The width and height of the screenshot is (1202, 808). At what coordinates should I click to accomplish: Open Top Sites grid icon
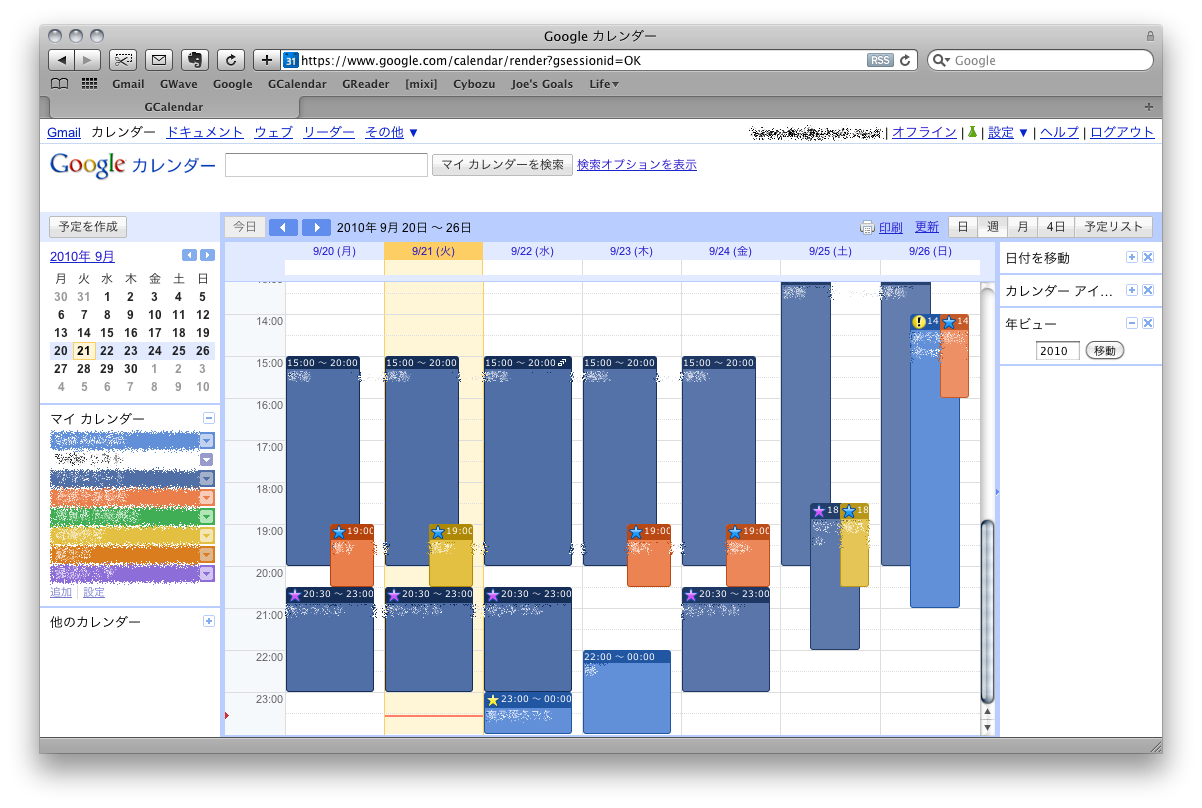point(89,84)
